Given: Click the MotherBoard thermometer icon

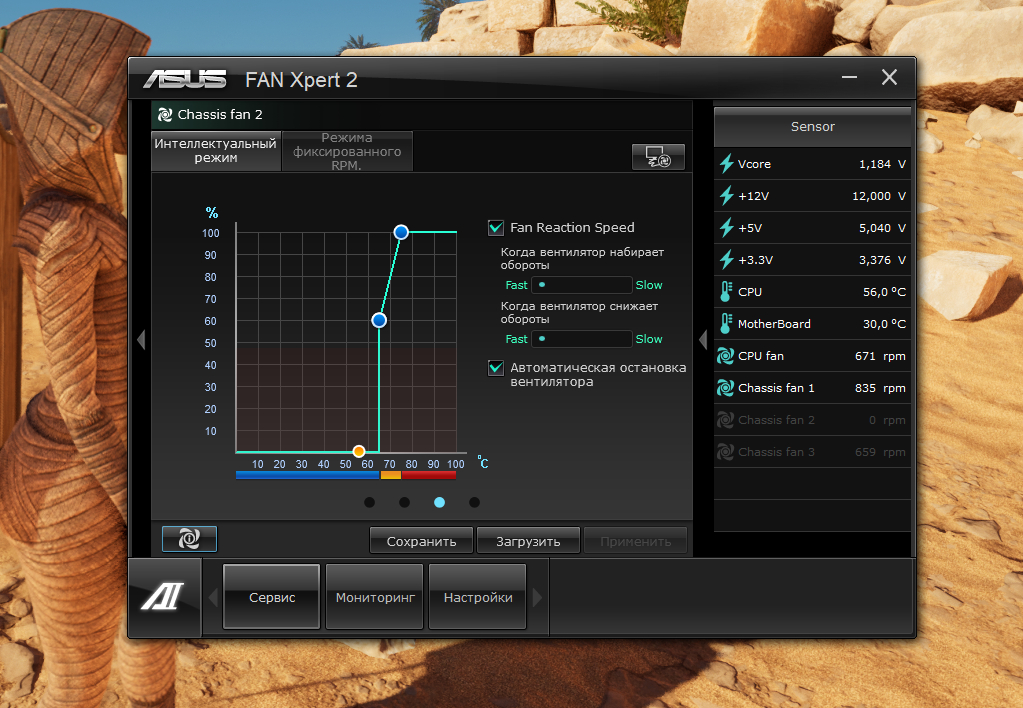Looking at the screenshot, I should [725, 324].
